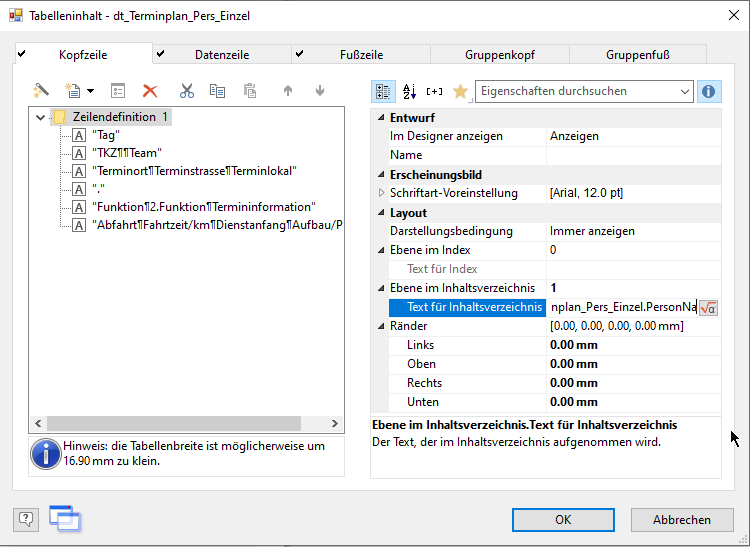The height and width of the screenshot is (547, 750).
Task: Click the Darstellungsbedingung value Immer anzeigen
Action: coord(634,231)
